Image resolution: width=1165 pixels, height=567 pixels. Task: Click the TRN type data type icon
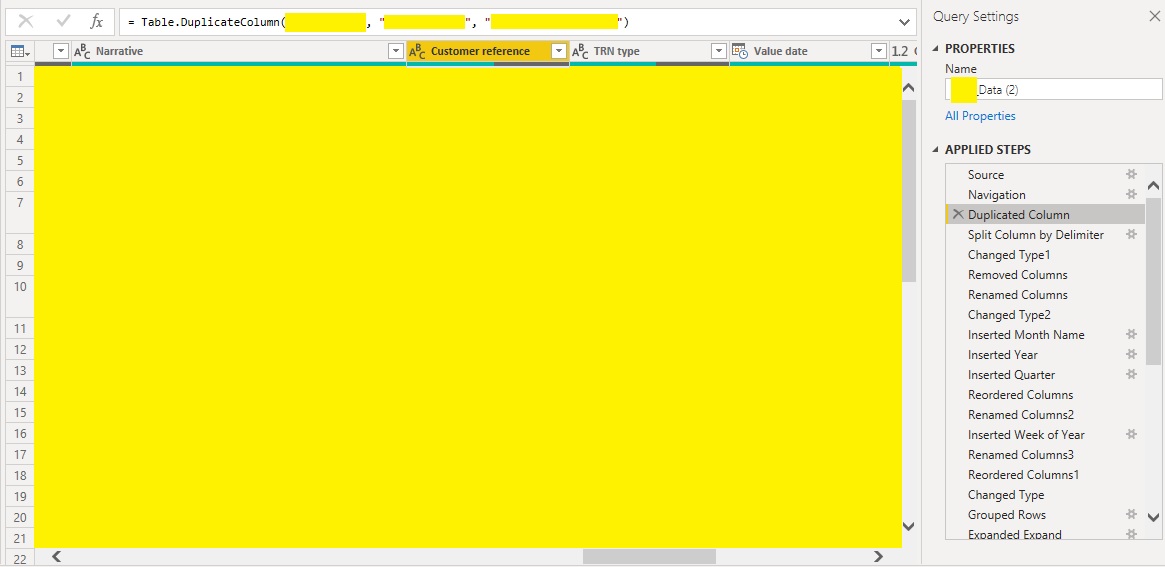click(580, 51)
